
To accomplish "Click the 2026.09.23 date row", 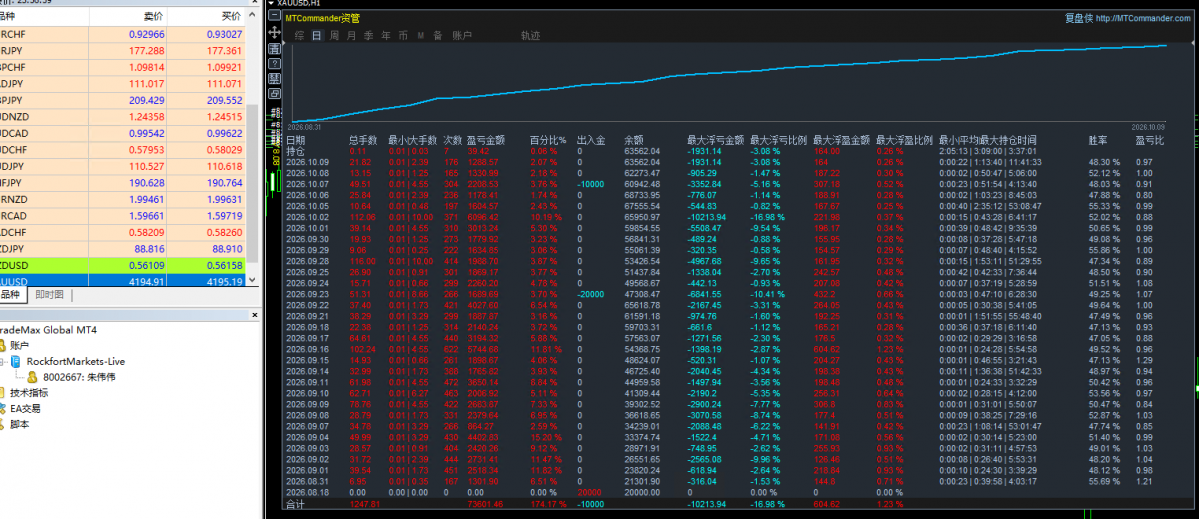I will click(307, 294).
